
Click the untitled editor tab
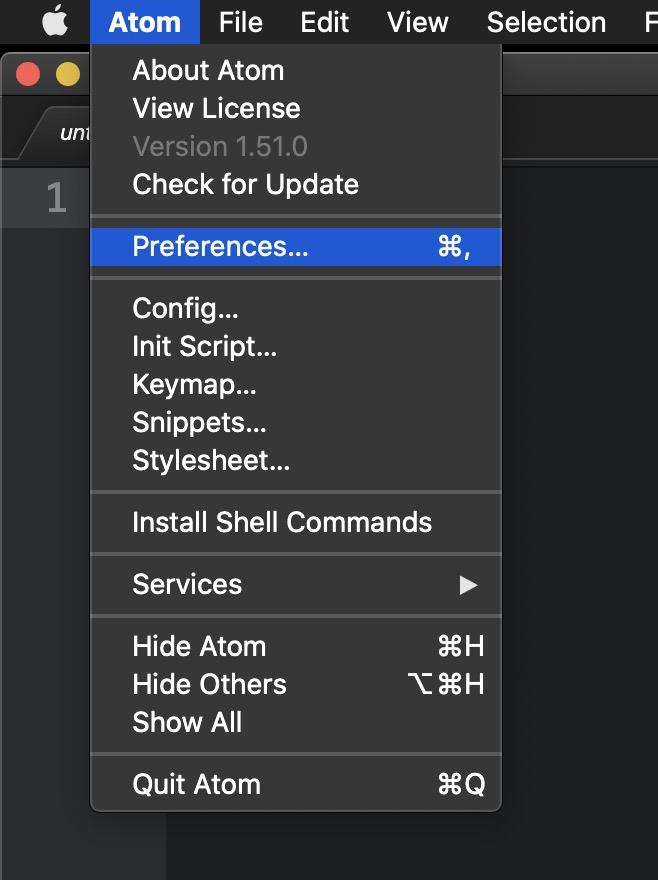point(73,133)
